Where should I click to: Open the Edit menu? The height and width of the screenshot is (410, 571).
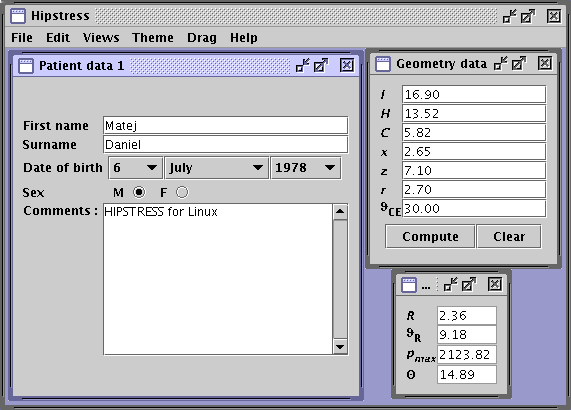tap(58, 38)
